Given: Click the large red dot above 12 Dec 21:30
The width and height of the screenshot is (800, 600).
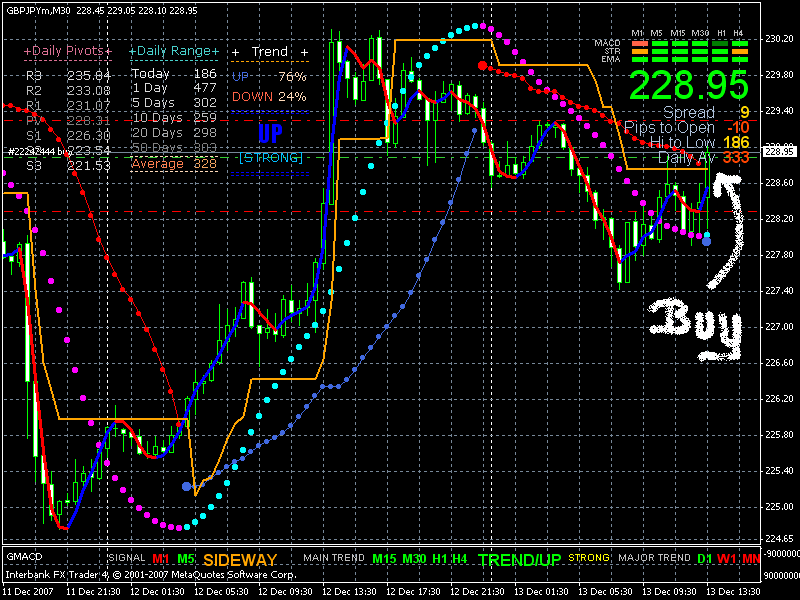Looking at the screenshot, I should [483, 65].
